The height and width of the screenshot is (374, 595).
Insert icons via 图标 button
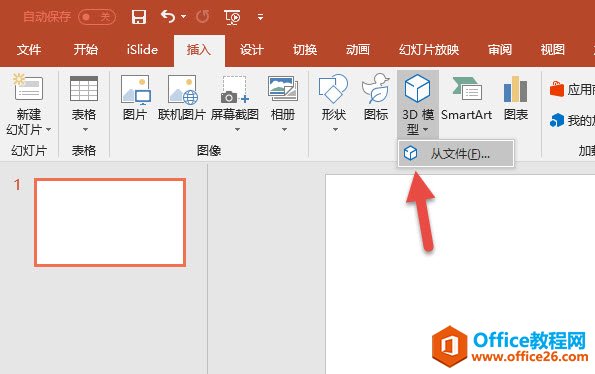[376, 98]
